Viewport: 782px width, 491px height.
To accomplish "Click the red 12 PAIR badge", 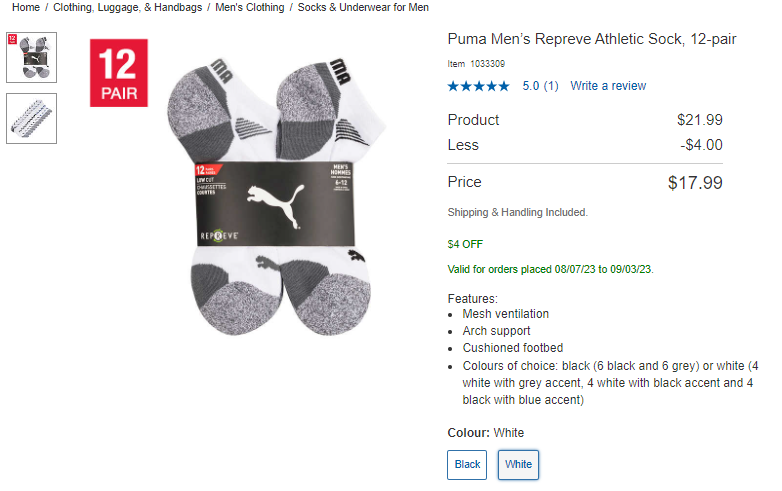I will [119, 72].
